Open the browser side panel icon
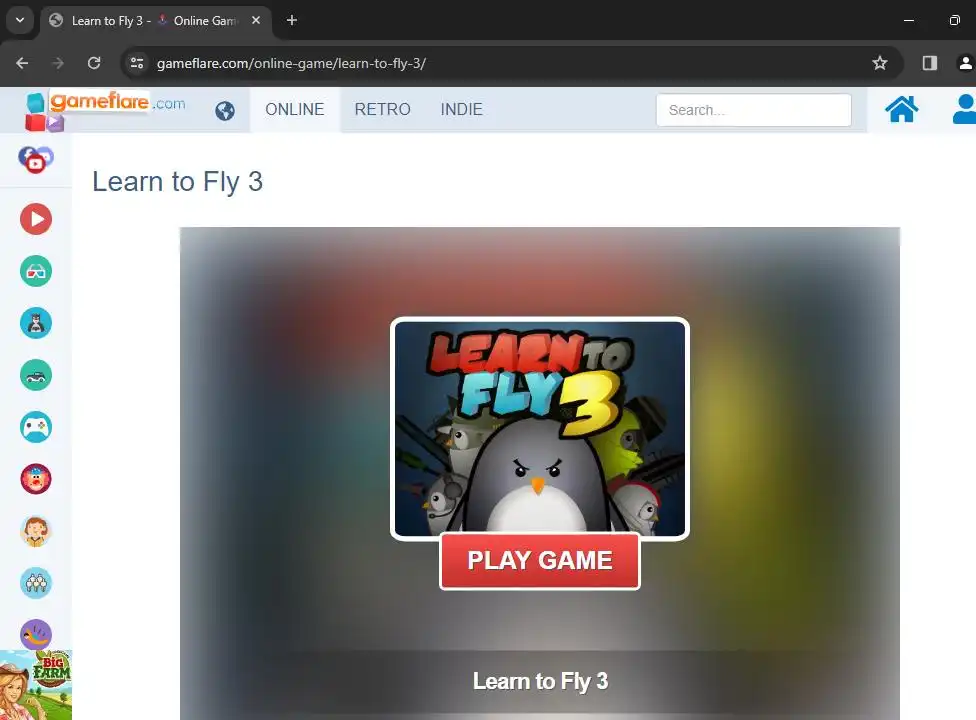976x720 pixels. (x=929, y=63)
